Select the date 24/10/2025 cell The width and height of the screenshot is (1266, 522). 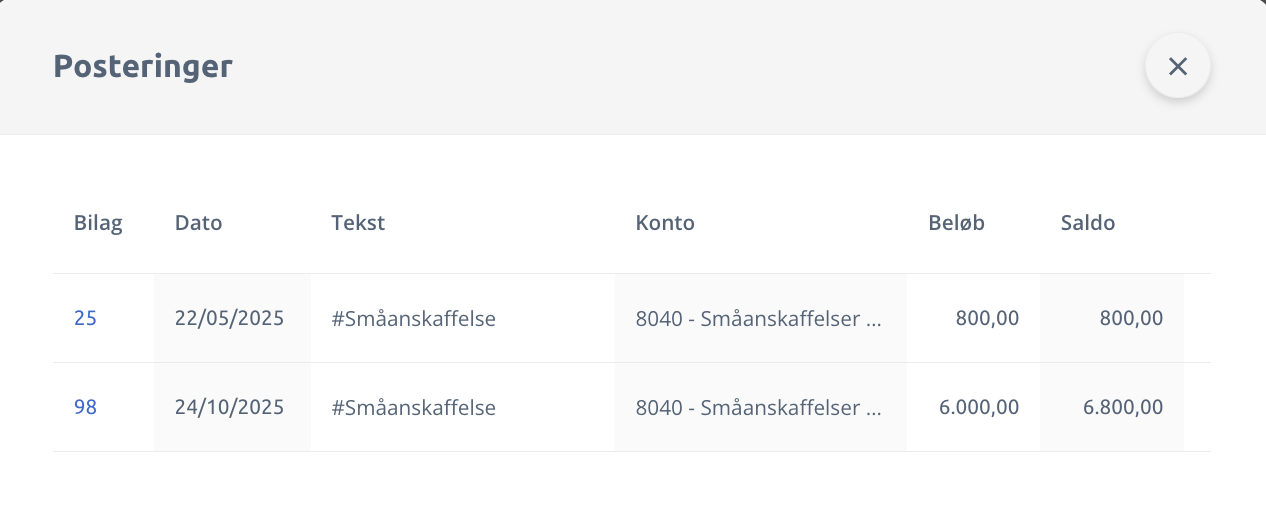(229, 408)
